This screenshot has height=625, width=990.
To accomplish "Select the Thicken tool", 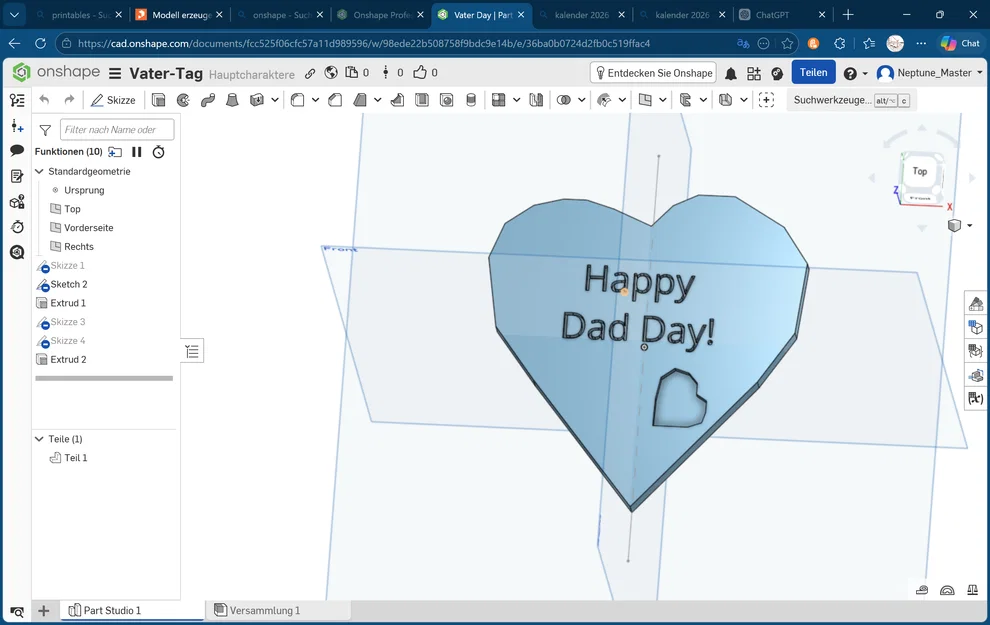I will point(257,100).
